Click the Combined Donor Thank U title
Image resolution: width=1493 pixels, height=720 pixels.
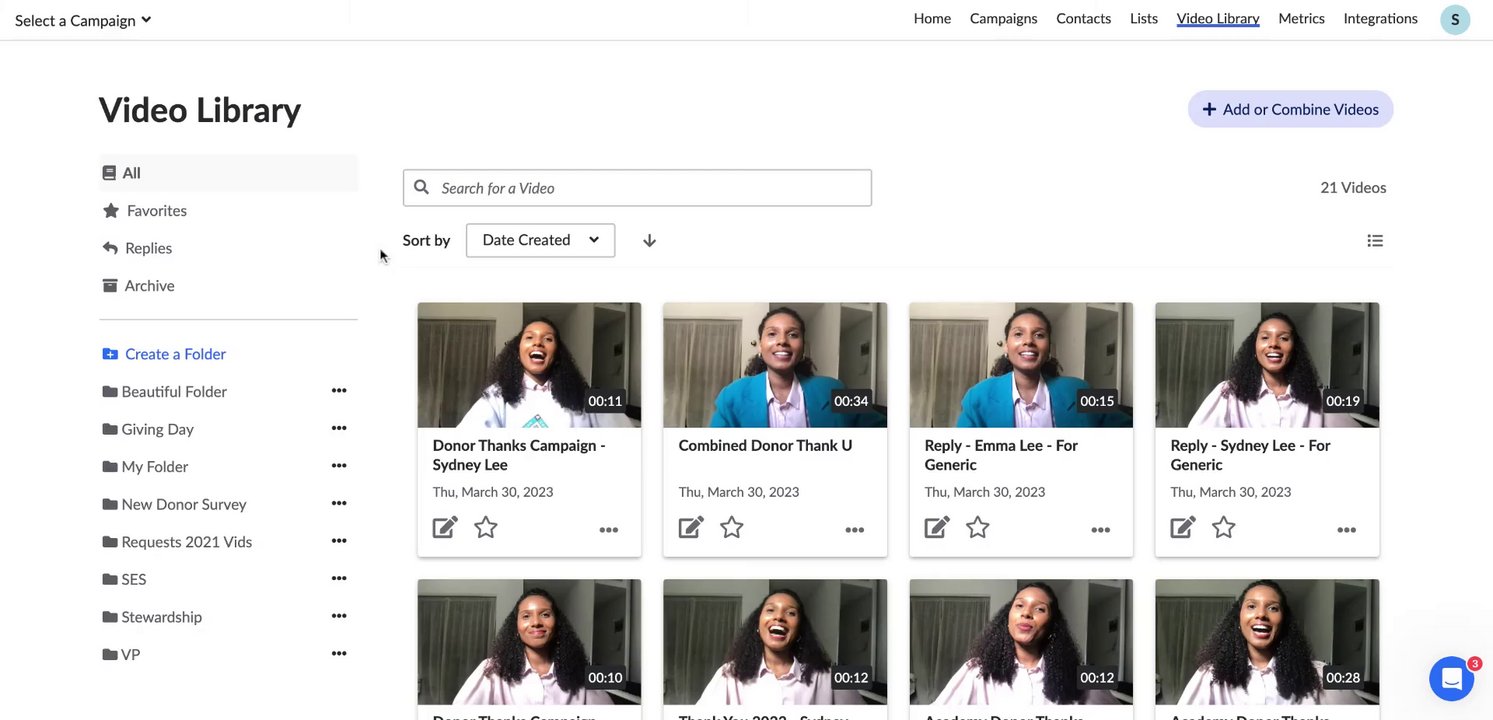pos(765,445)
